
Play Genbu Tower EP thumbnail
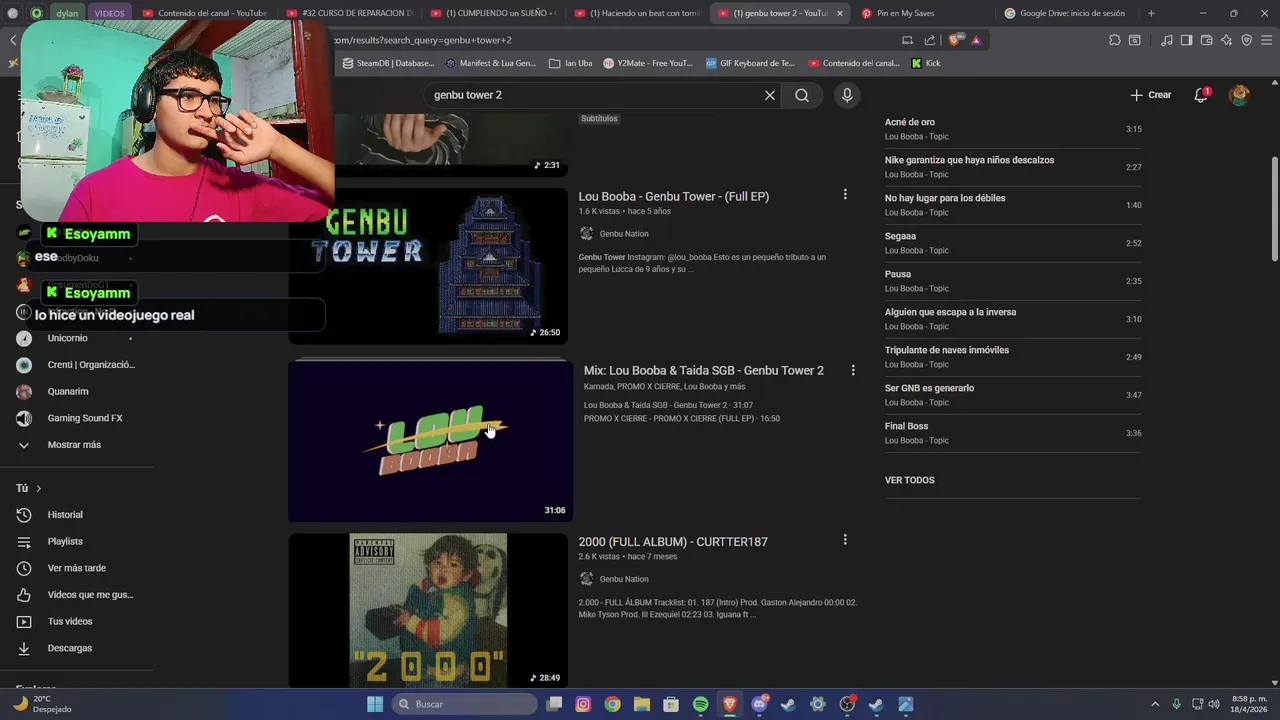coord(428,266)
